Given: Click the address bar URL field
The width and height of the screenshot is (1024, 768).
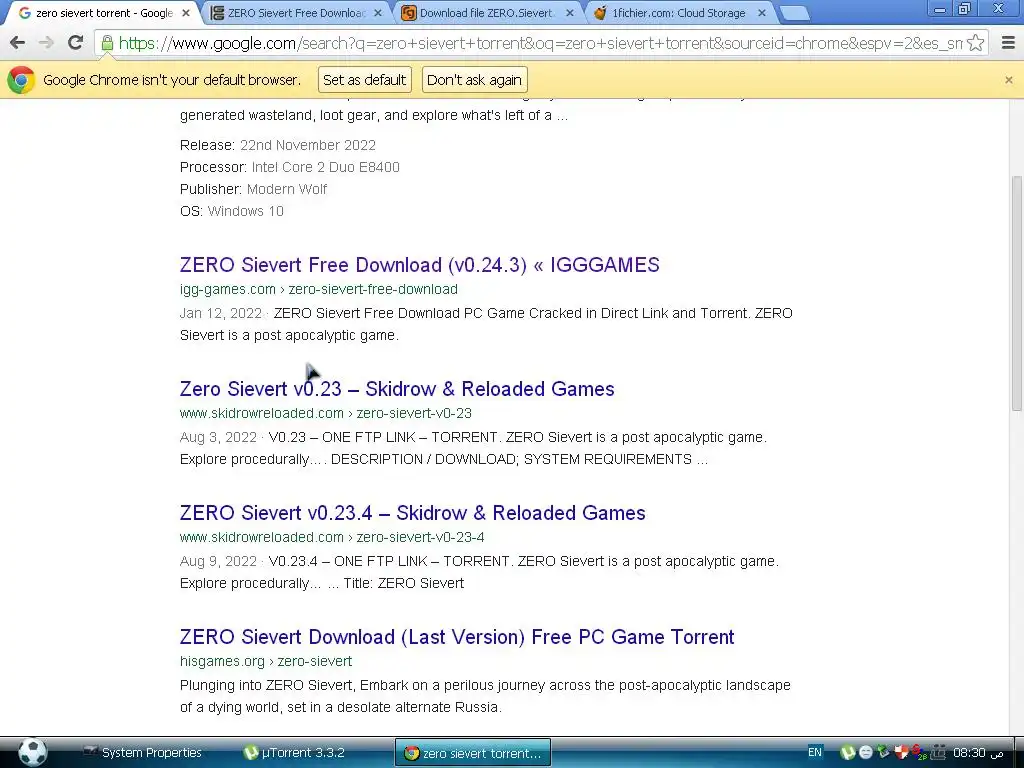Looking at the screenshot, I should [x=539, y=43].
